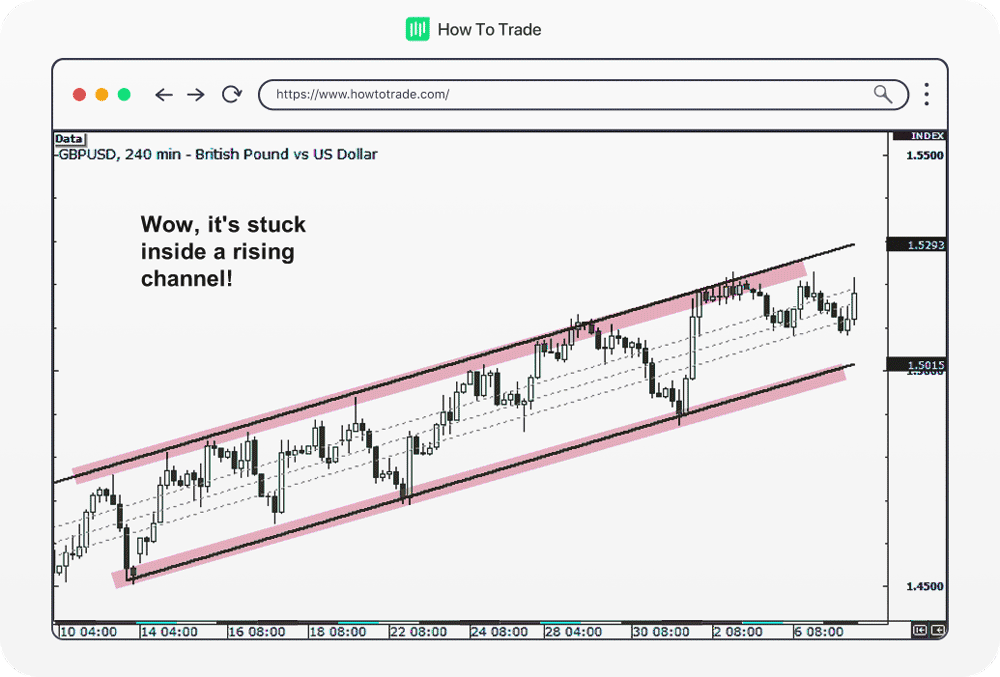
Task: Click the search magnifier in address bar
Action: [x=882, y=94]
